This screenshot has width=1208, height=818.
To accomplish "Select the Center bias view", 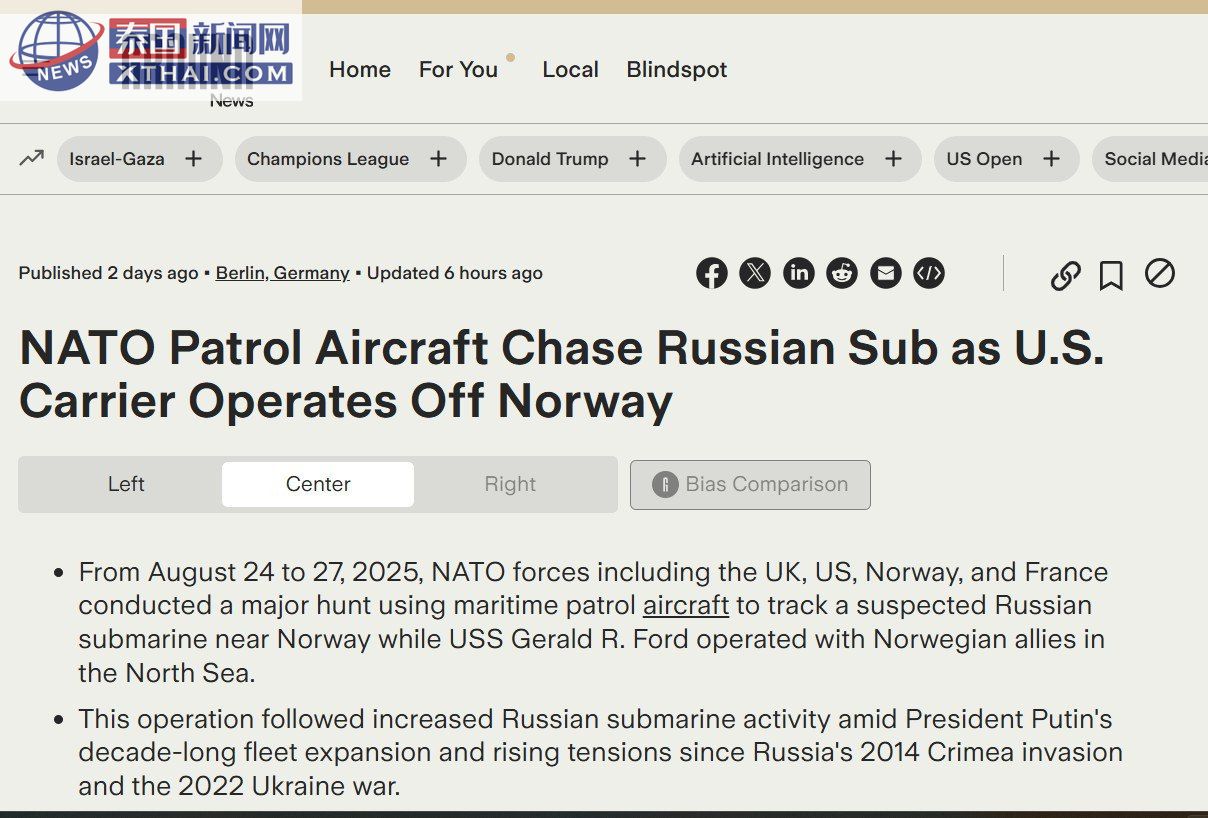I will point(318,484).
